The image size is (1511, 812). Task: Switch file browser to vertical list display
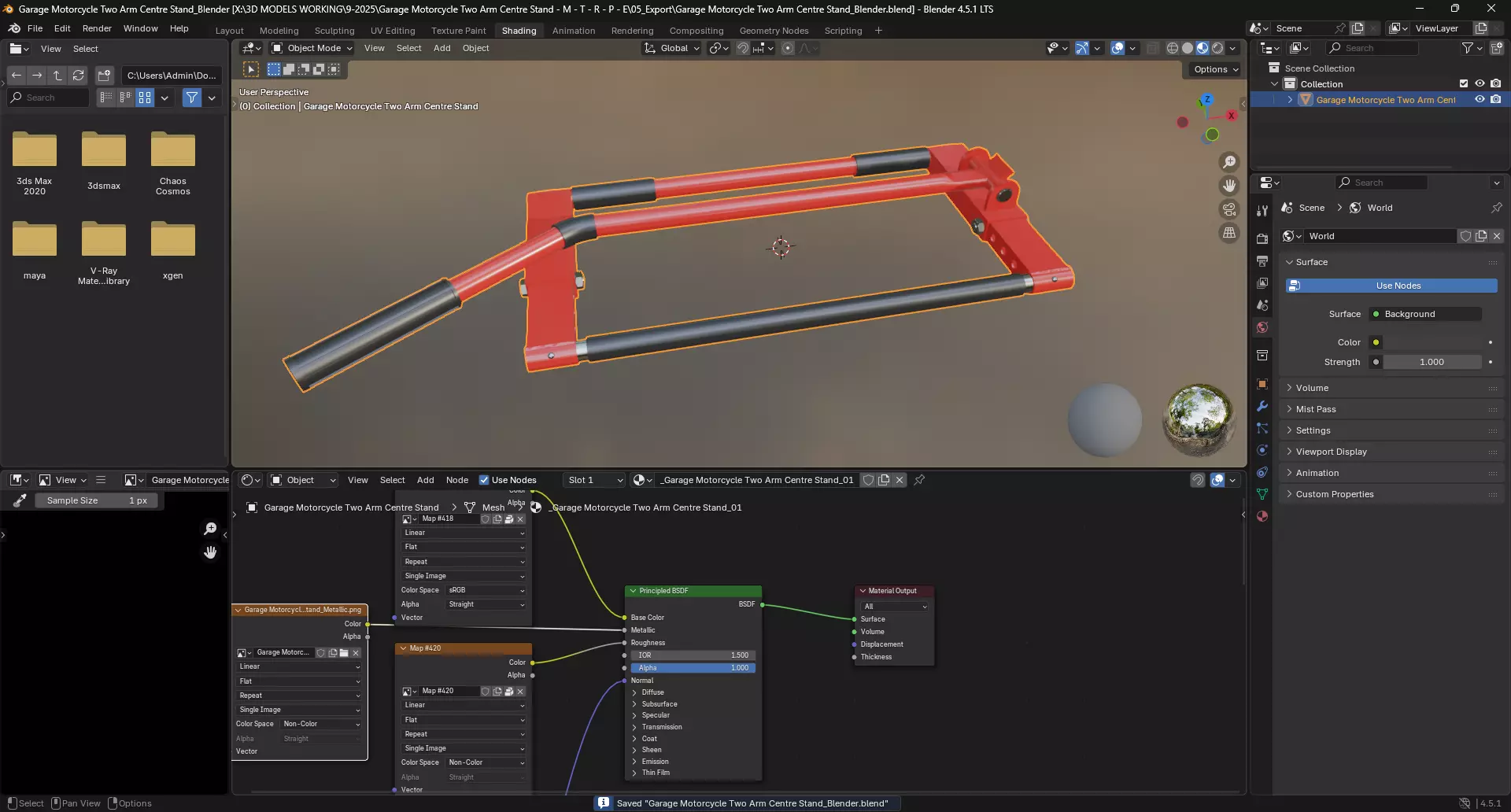tap(105, 98)
